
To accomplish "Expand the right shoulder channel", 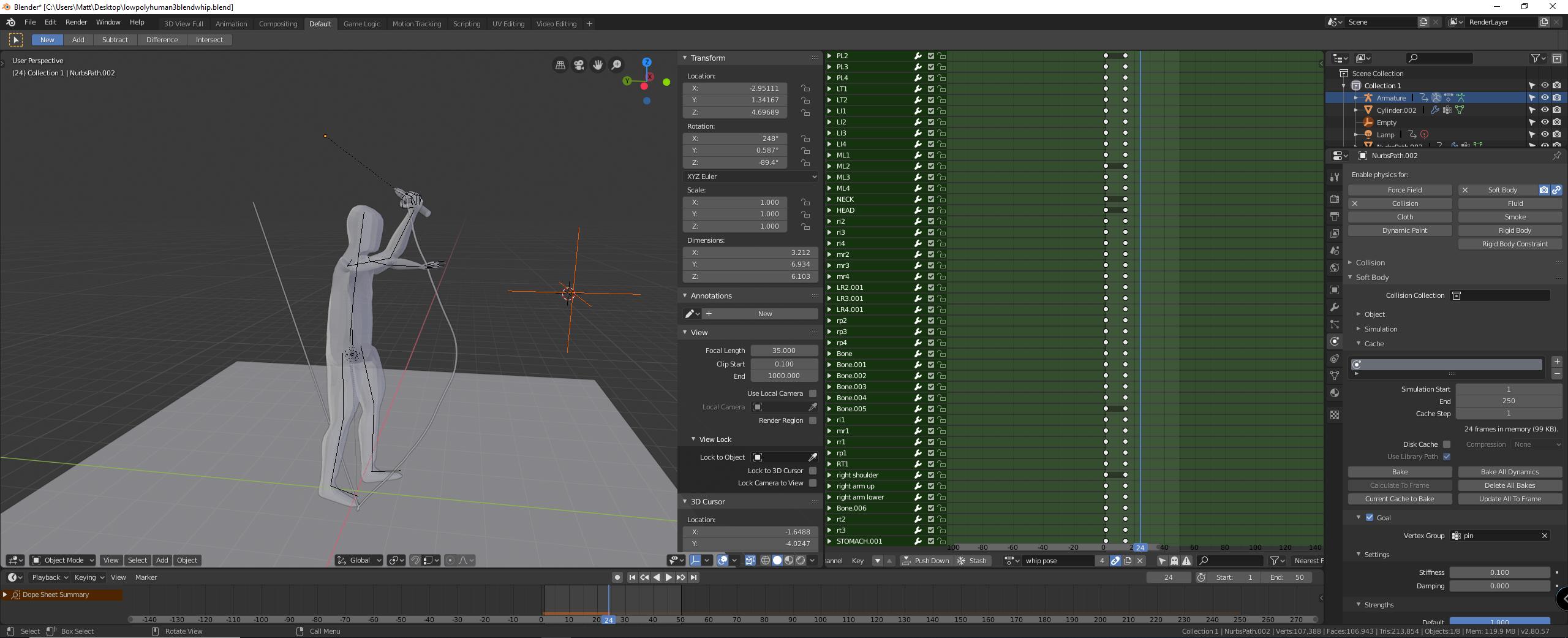I will [830, 475].
